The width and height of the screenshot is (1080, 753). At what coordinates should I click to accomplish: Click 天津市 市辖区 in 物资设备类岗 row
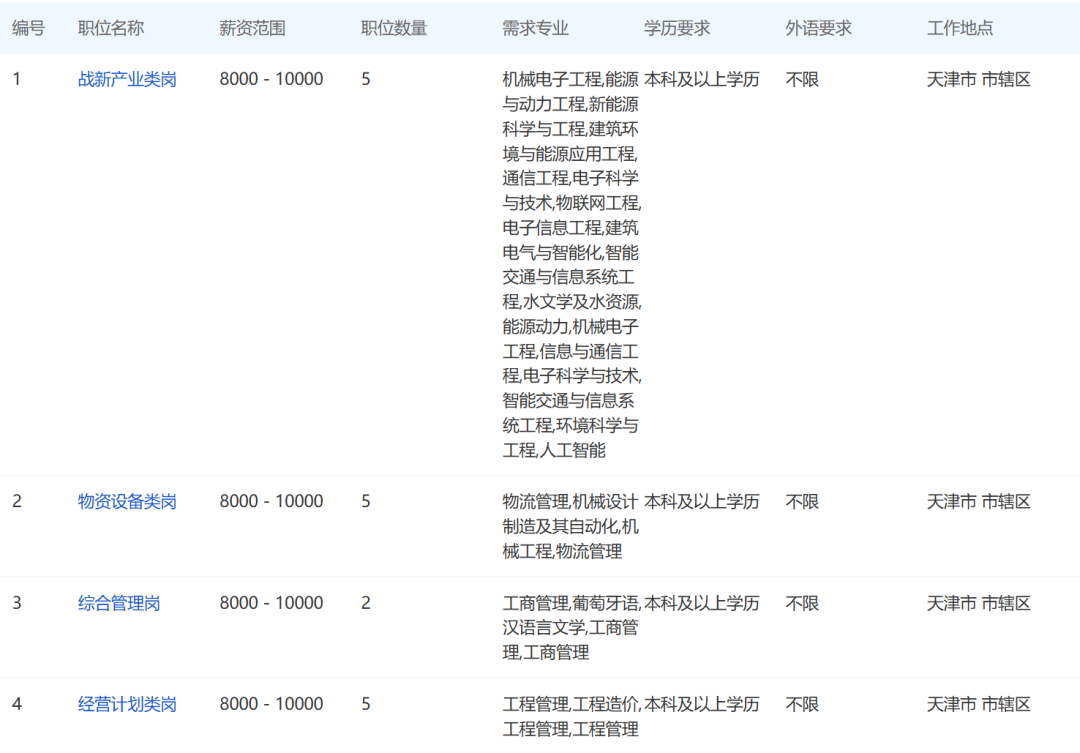click(979, 502)
